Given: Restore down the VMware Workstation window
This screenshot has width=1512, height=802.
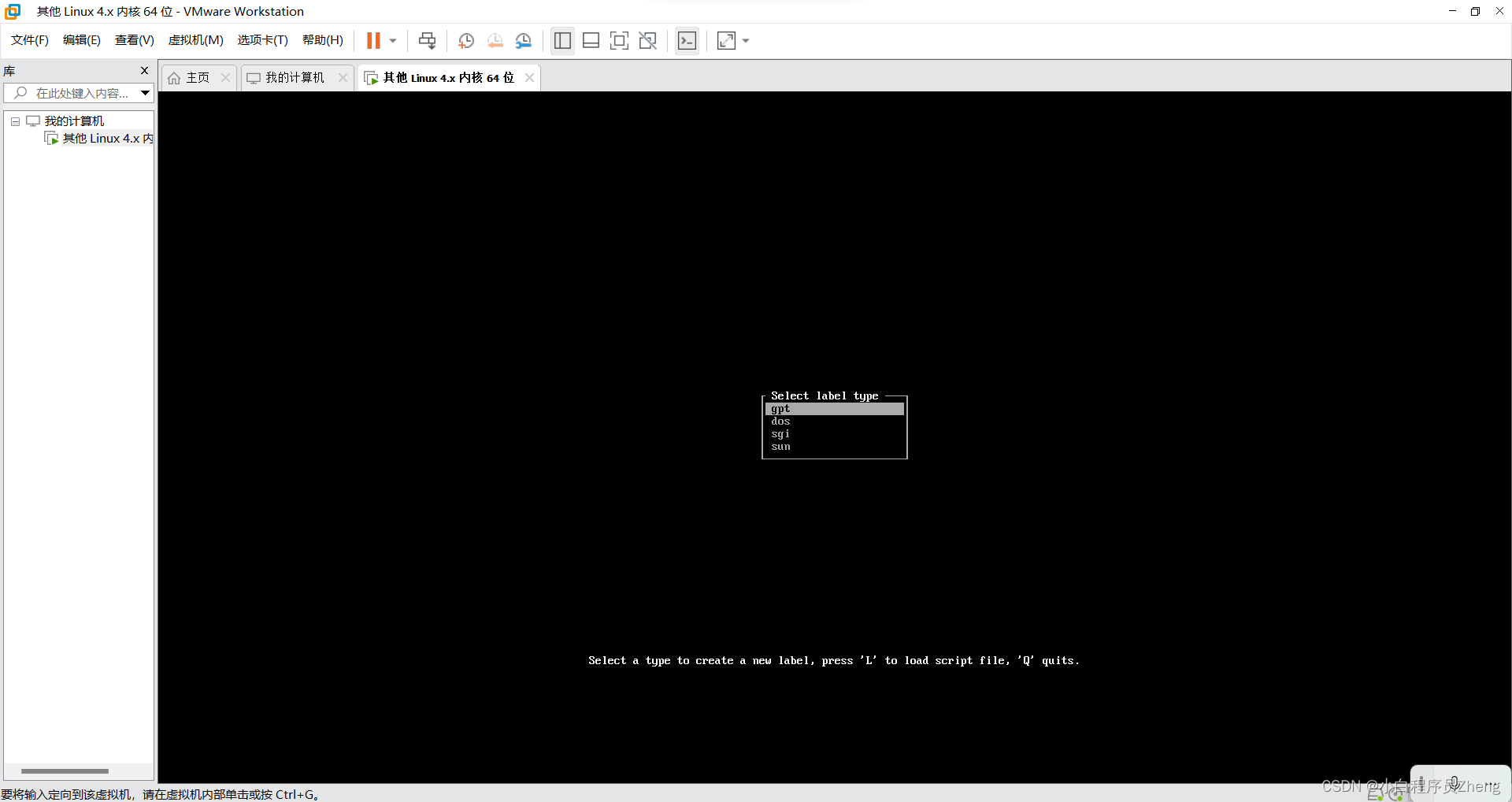Looking at the screenshot, I should (1475, 11).
